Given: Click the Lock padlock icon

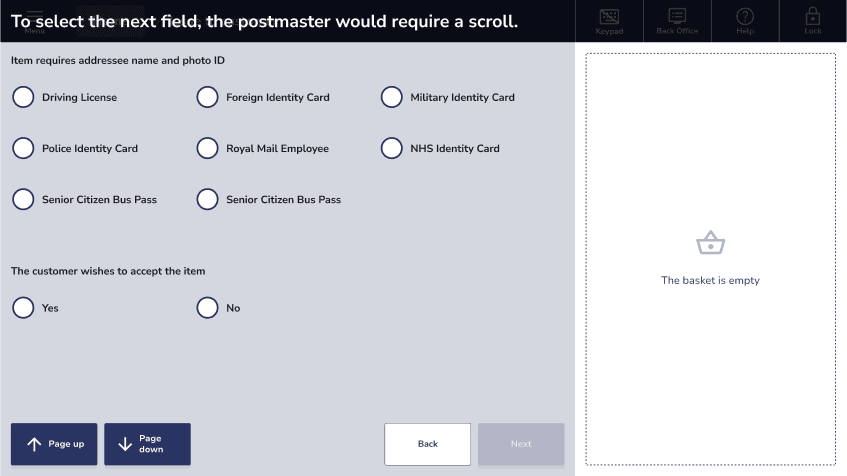Looking at the screenshot, I should tap(812, 16).
